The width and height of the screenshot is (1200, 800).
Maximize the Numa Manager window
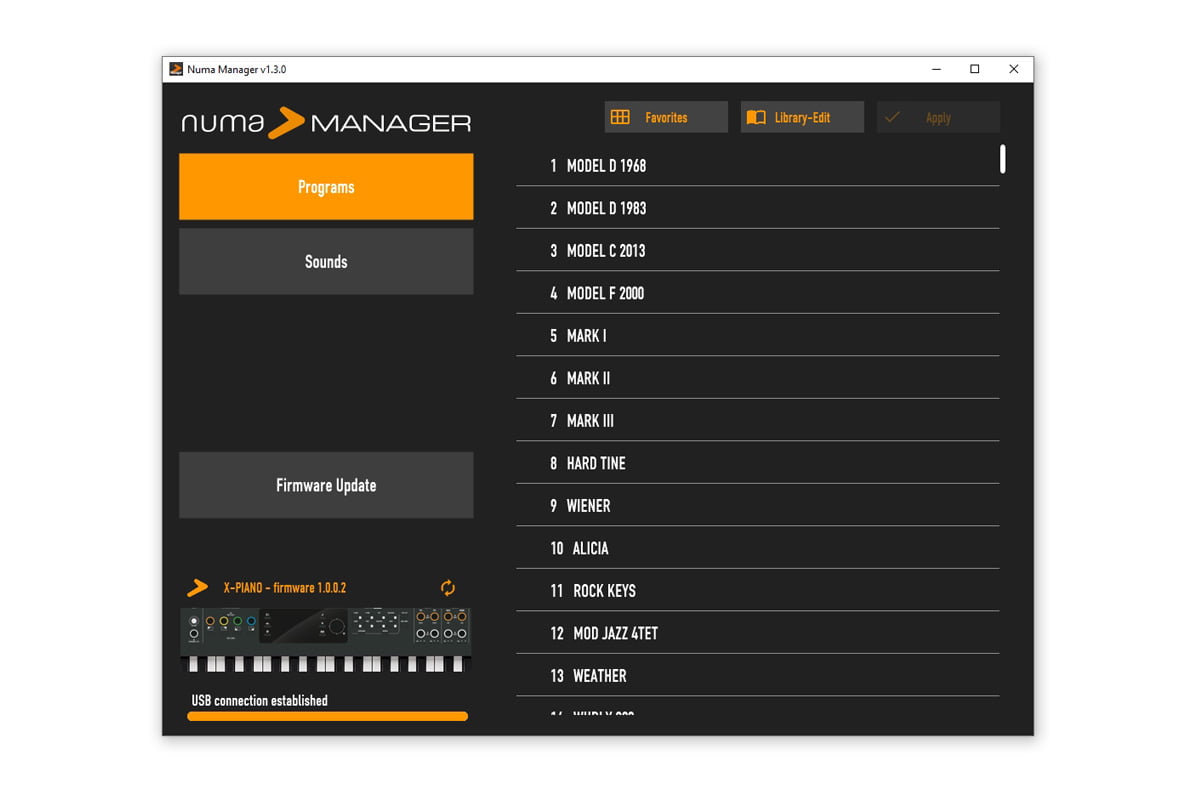pos(975,69)
